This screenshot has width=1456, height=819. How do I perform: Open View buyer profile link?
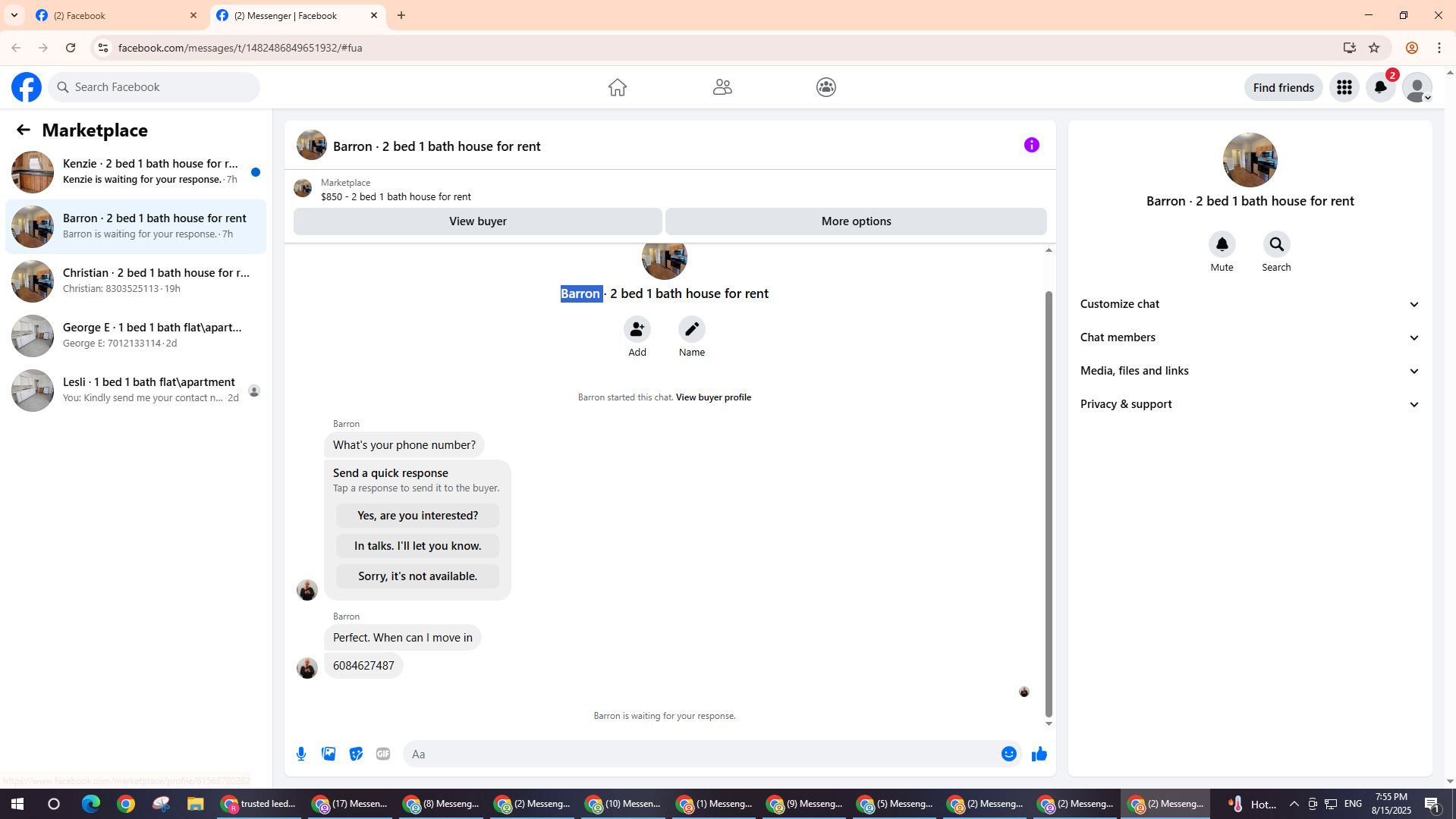pos(713,397)
